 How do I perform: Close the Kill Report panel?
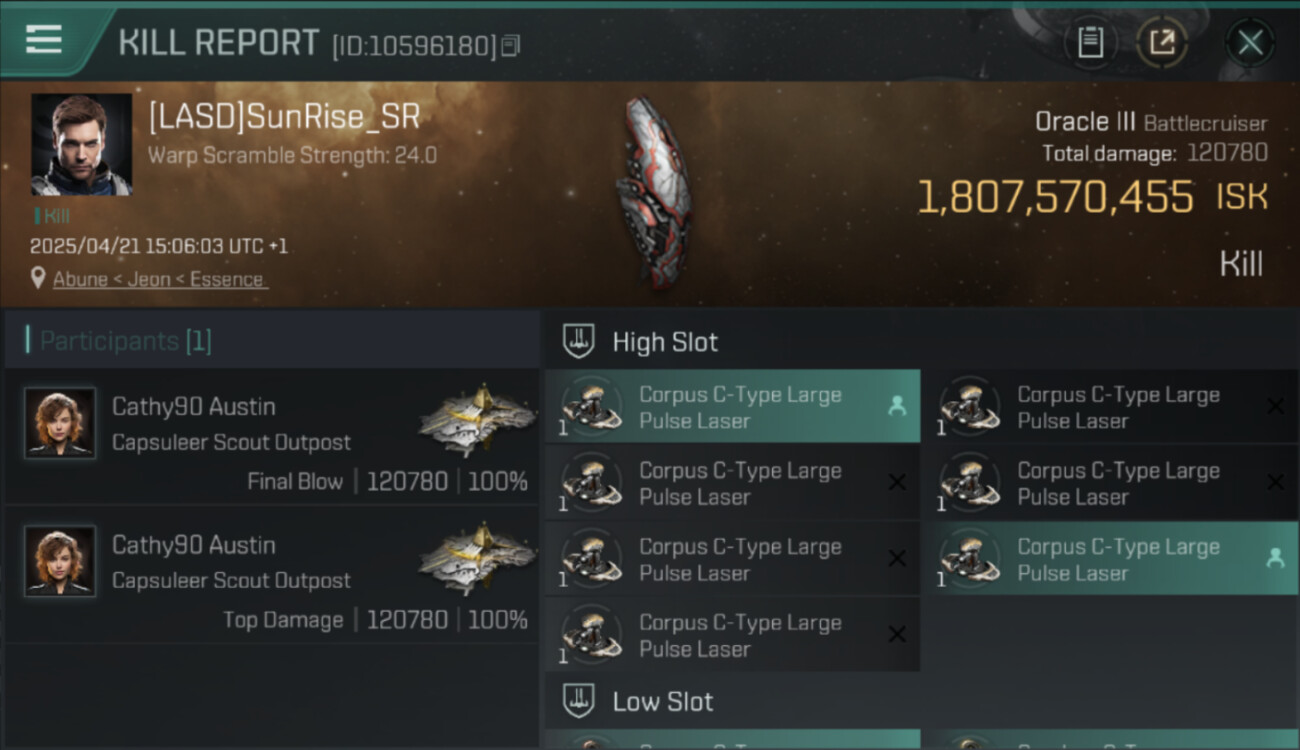[1250, 43]
